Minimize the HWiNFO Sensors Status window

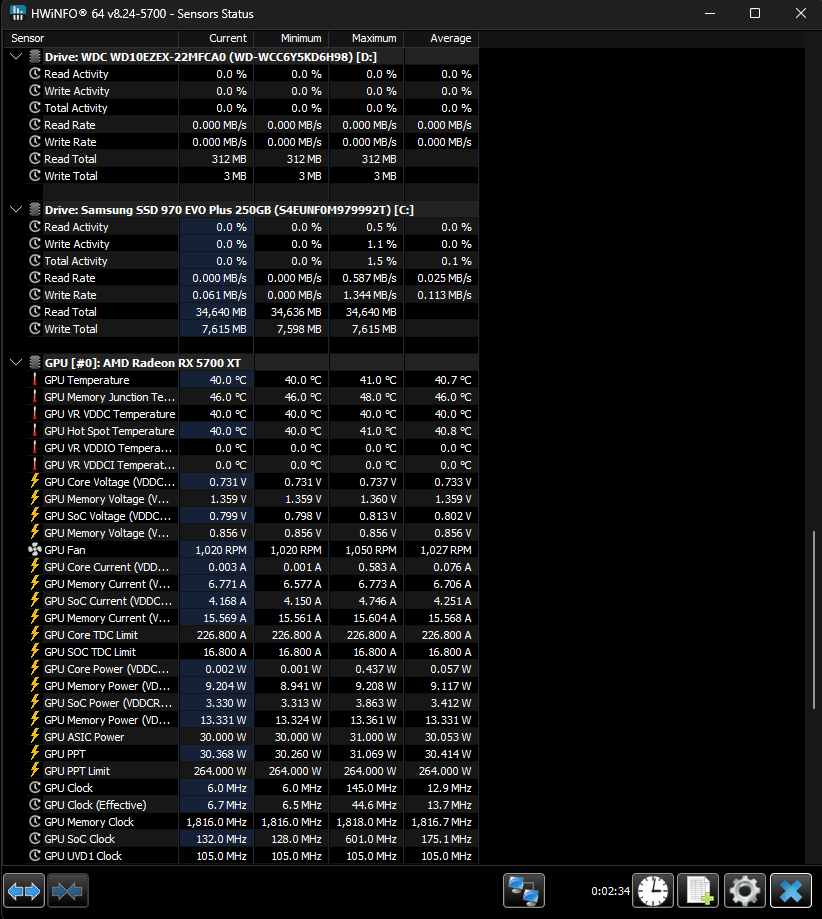(x=710, y=13)
